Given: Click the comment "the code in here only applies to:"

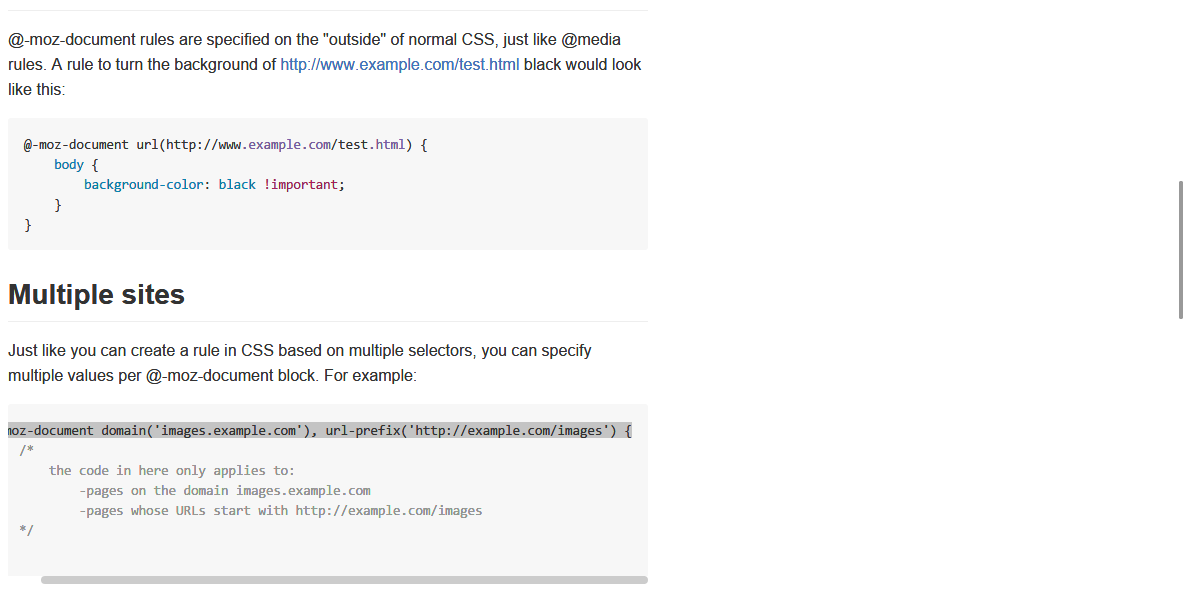Looking at the screenshot, I should click(x=172, y=471).
